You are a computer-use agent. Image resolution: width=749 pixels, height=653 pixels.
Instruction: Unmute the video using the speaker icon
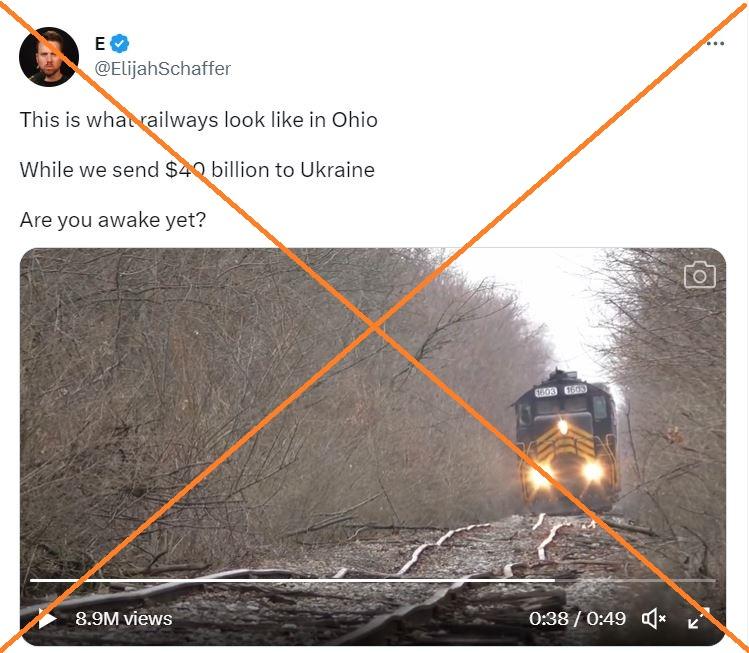click(653, 619)
